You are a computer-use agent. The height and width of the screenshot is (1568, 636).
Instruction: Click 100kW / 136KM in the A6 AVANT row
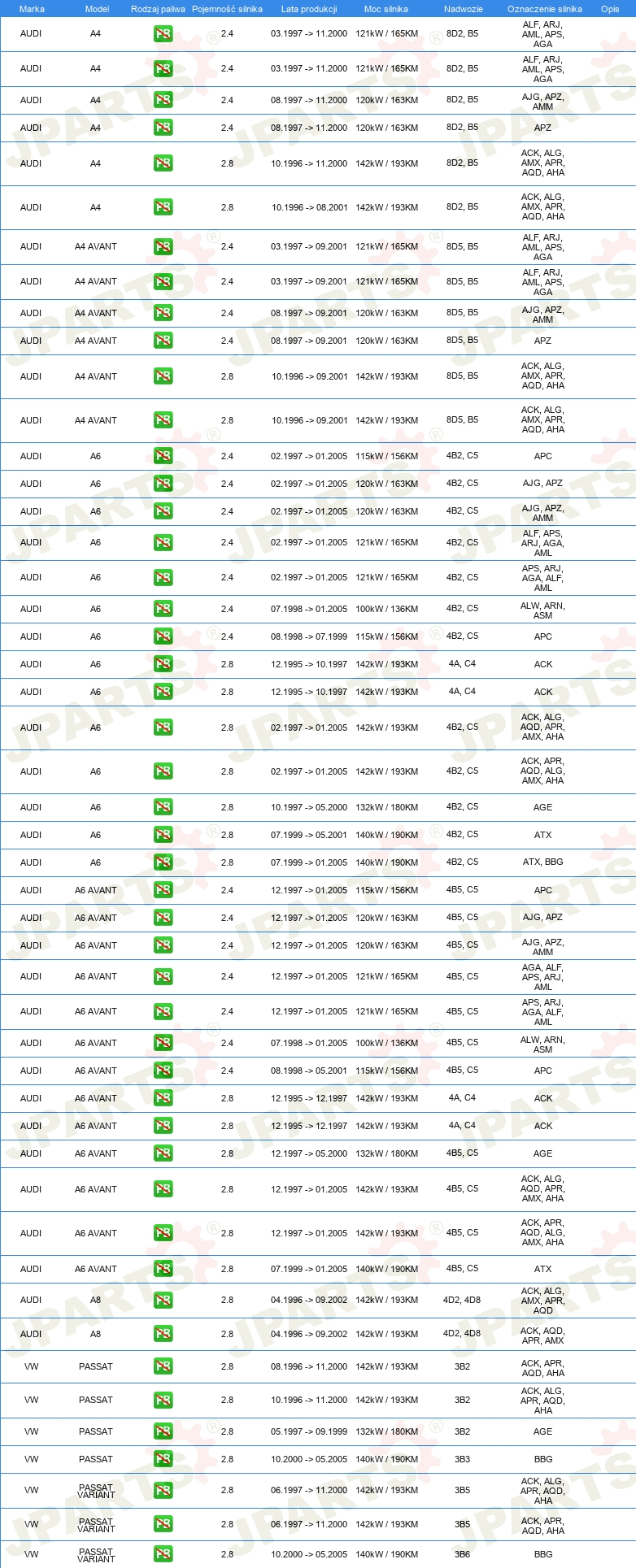[x=386, y=1043]
